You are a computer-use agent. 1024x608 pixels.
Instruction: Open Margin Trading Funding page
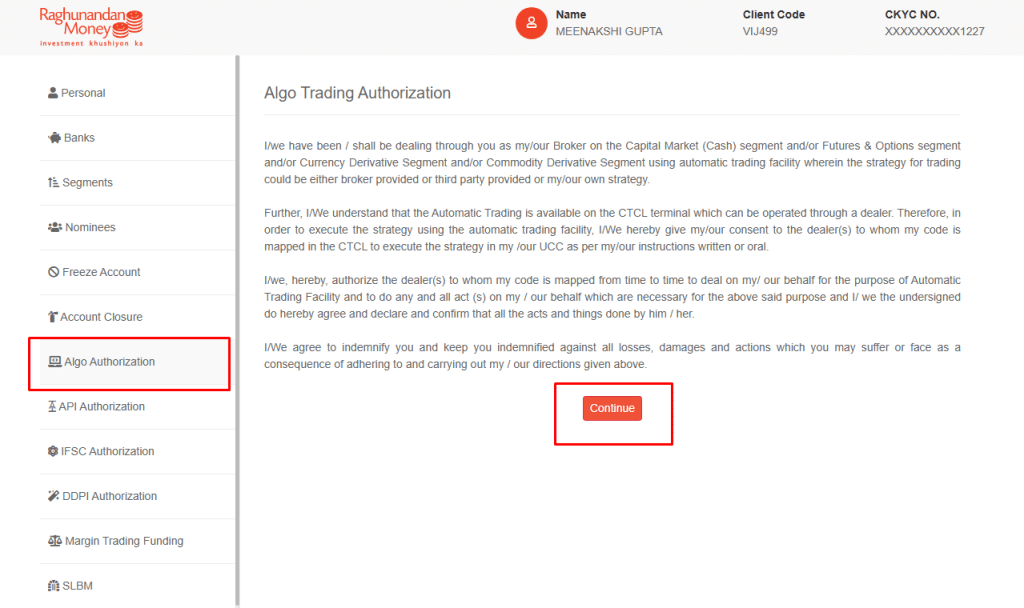pos(137,541)
